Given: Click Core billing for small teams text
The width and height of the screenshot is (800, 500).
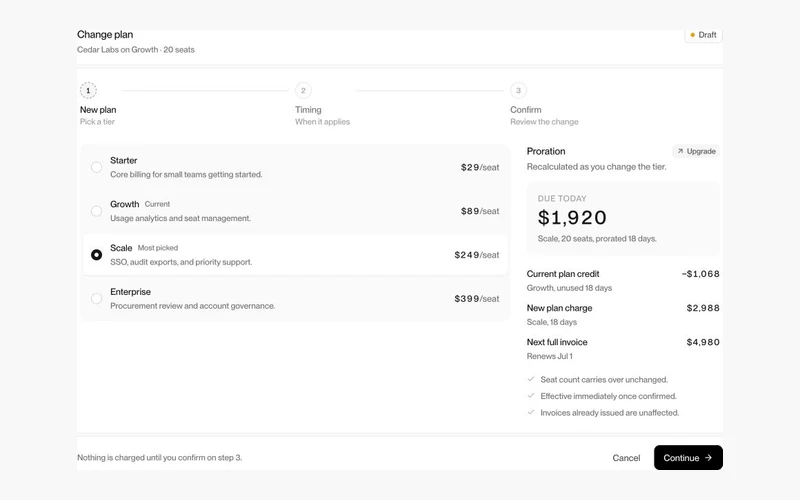Looking at the screenshot, I should point(186,174).
